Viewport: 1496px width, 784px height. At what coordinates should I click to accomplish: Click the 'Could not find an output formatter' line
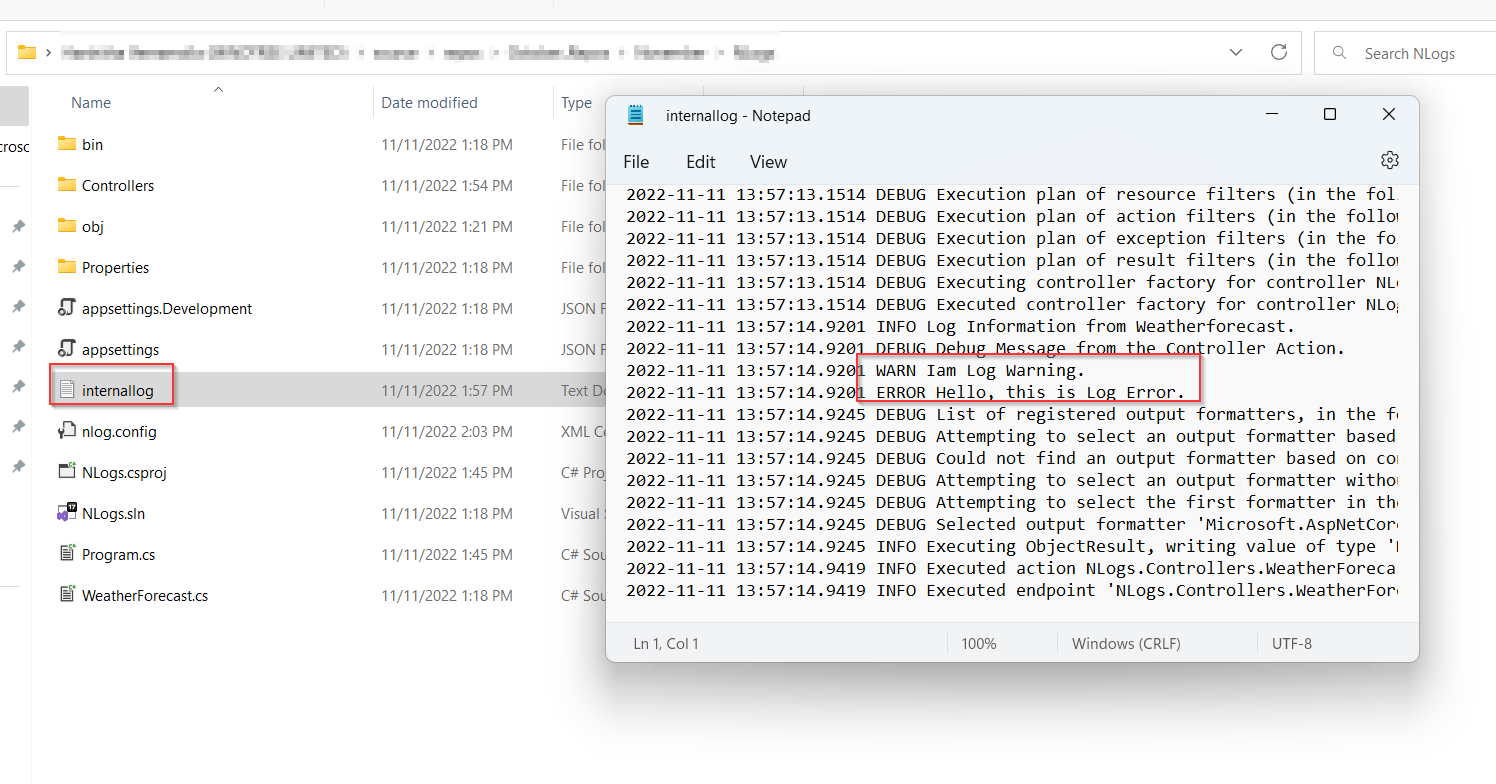(1011, 459)
